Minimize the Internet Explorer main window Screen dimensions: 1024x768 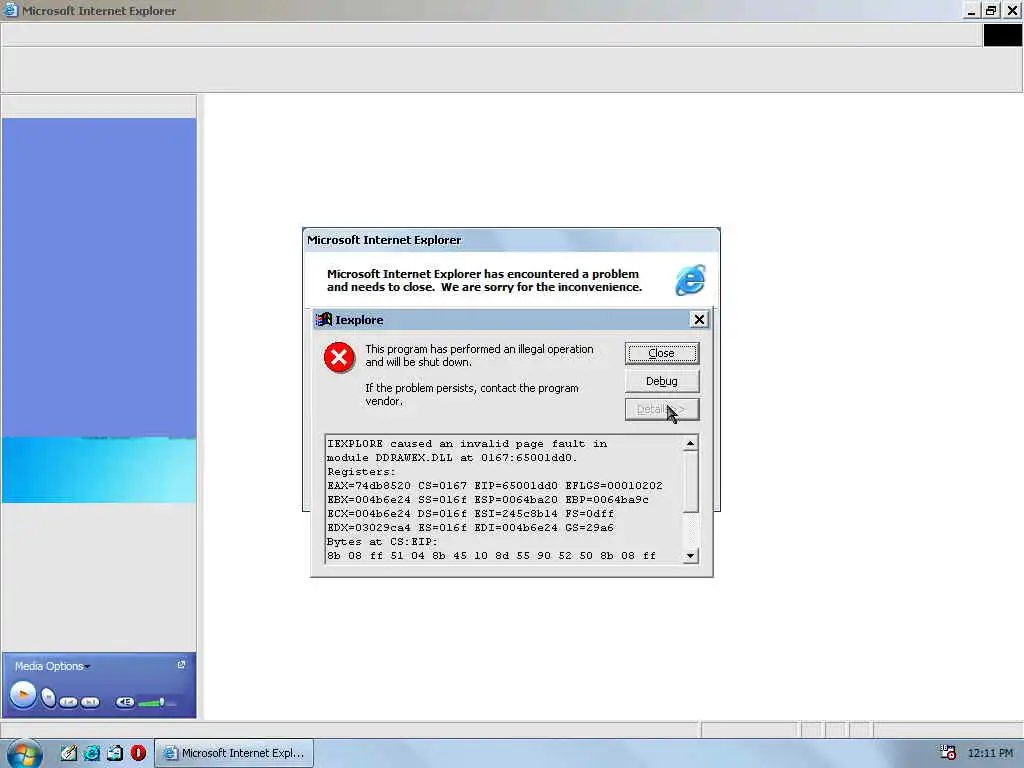click(971, 10)
